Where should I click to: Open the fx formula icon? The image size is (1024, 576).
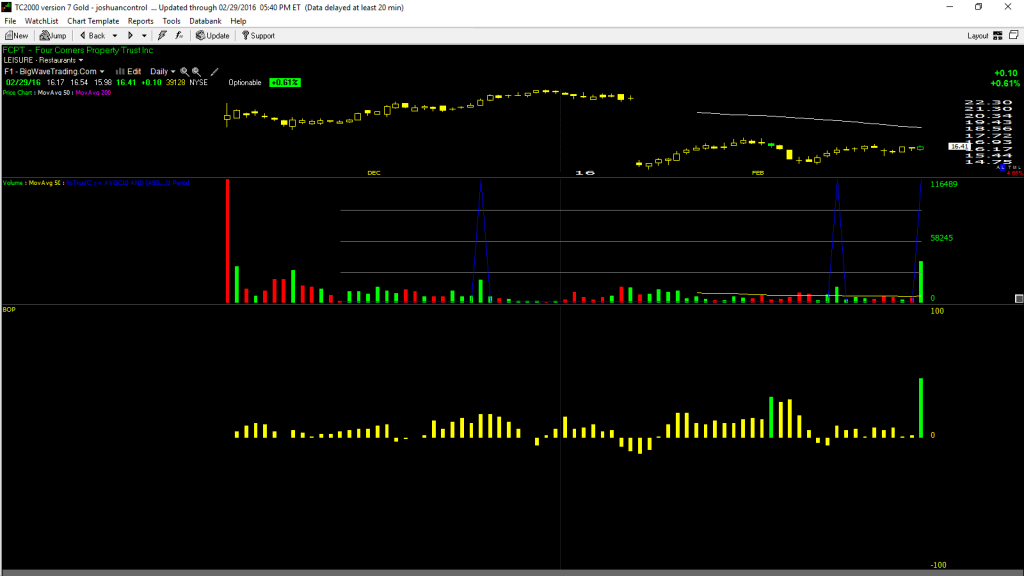coord(179,35)
